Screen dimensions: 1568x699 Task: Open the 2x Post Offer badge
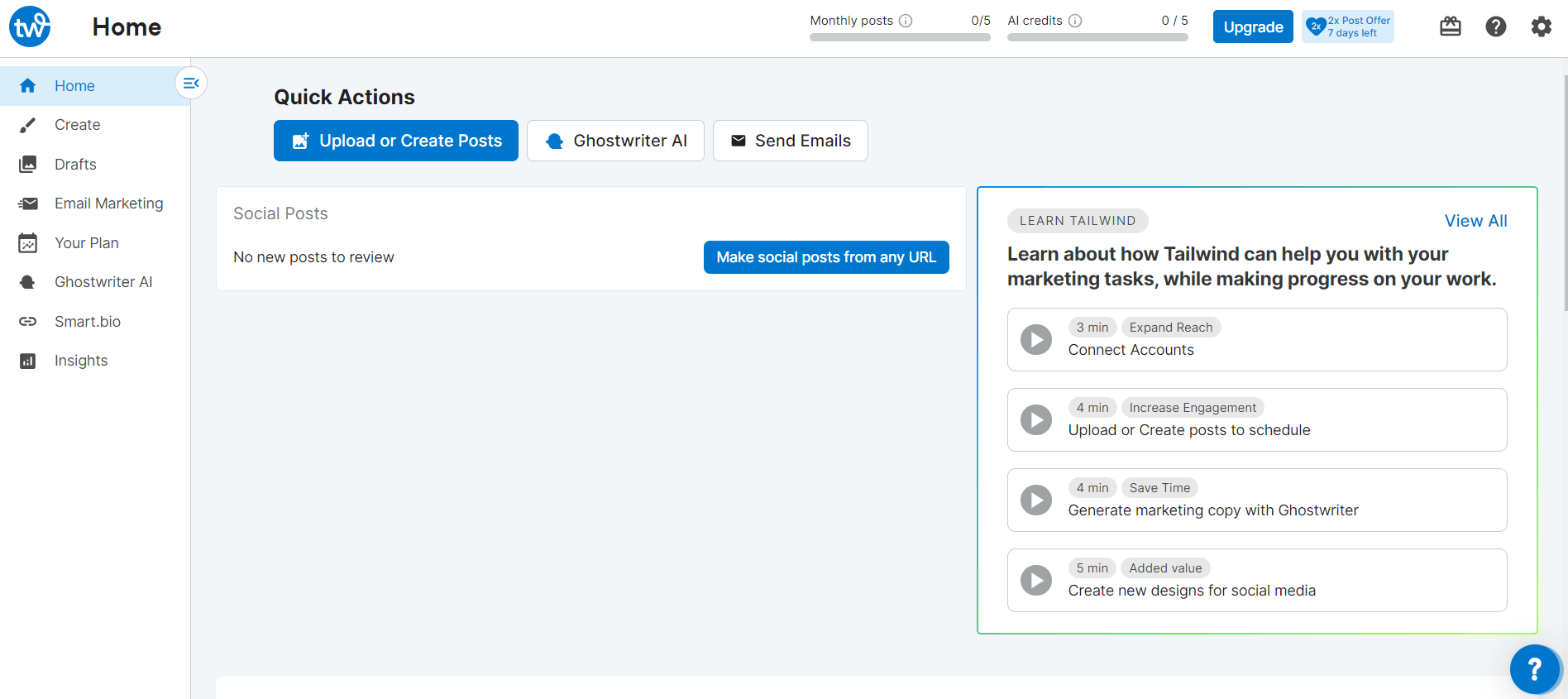pos(1348,26)
